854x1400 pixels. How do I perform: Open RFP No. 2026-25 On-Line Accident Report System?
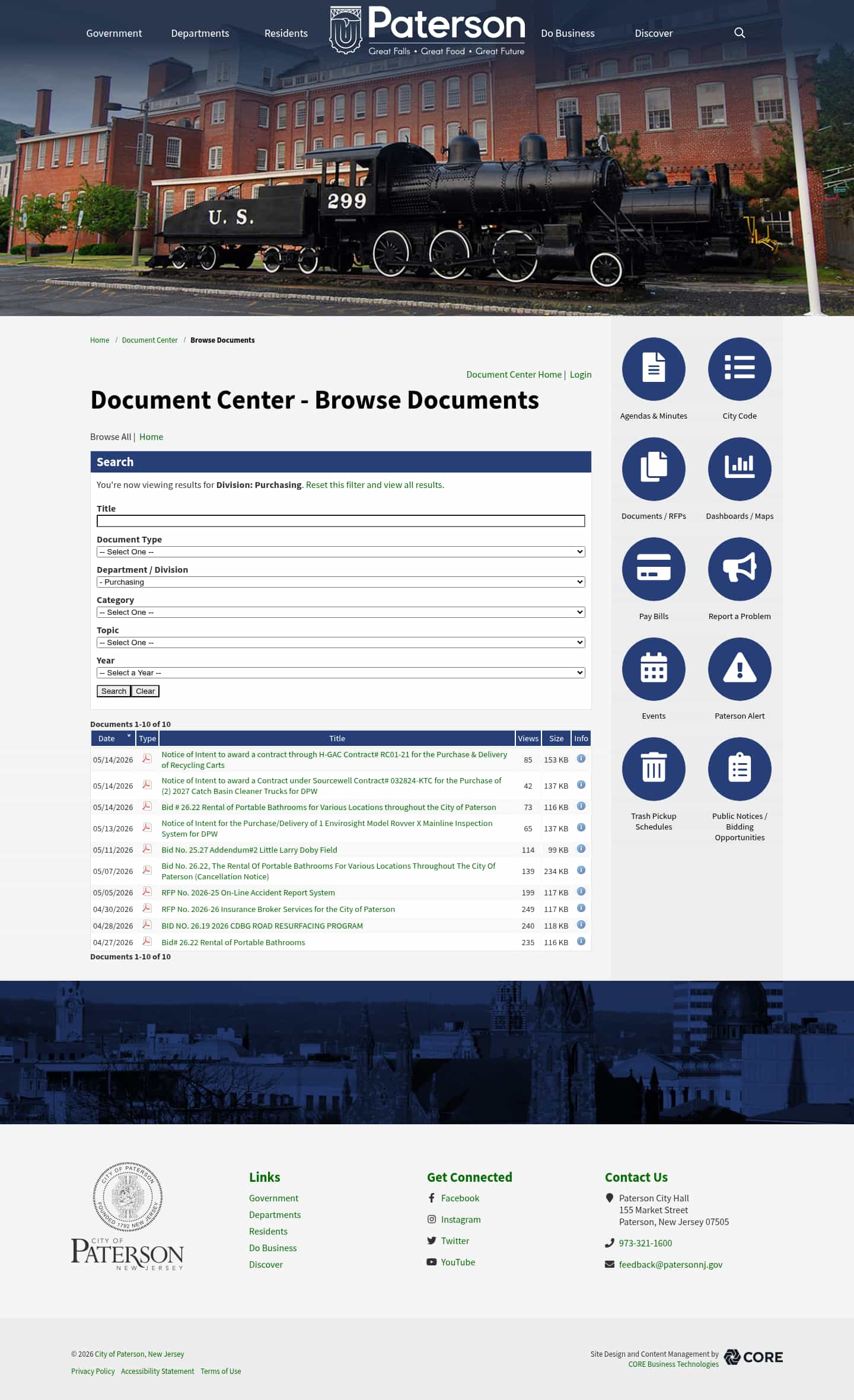(248, 892)
